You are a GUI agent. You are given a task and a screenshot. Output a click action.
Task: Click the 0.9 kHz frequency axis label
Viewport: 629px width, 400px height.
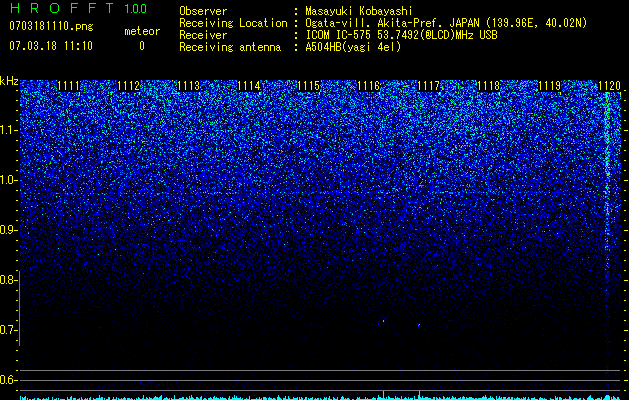pyautogui.click(x=7, y=230)
